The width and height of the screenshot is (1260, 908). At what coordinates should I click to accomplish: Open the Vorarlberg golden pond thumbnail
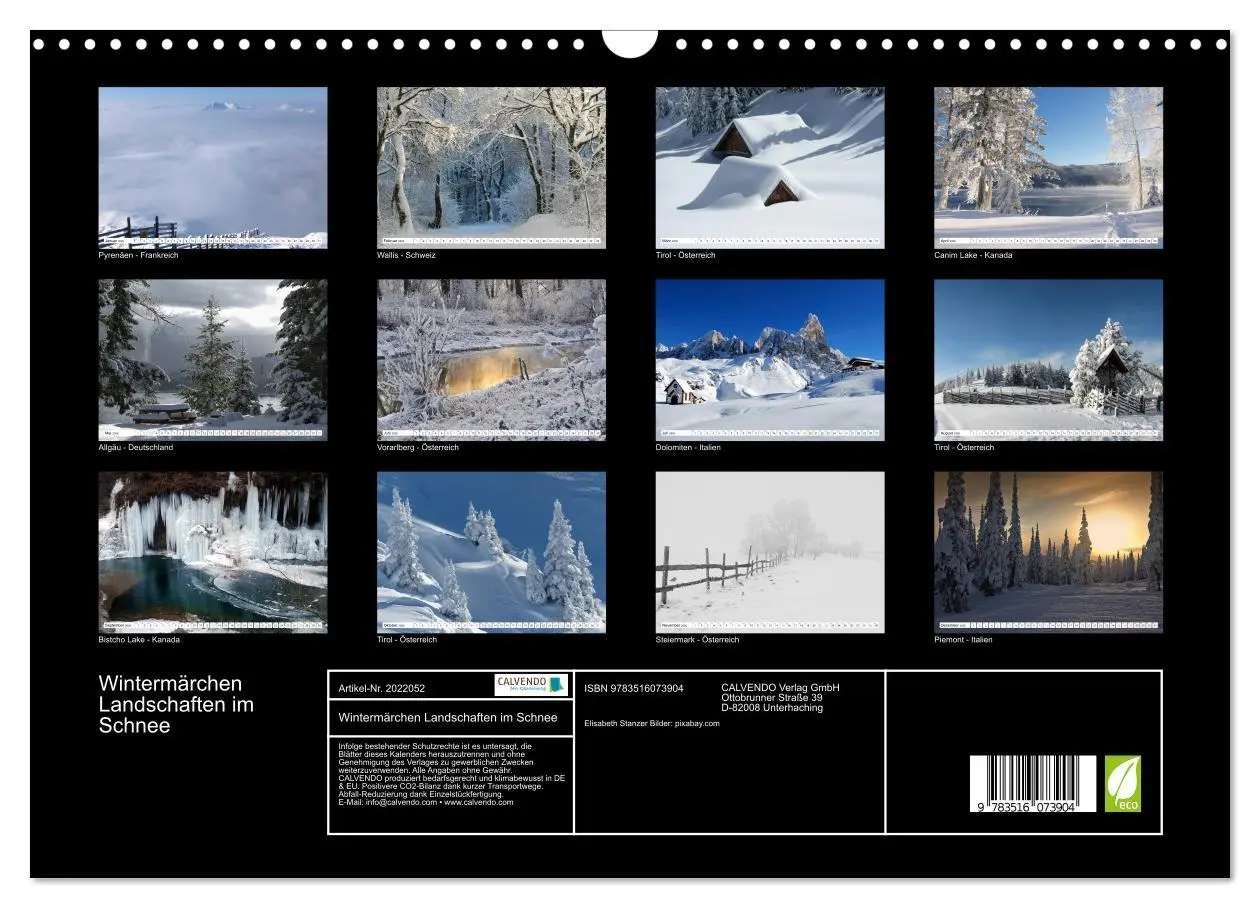point(491,360)
